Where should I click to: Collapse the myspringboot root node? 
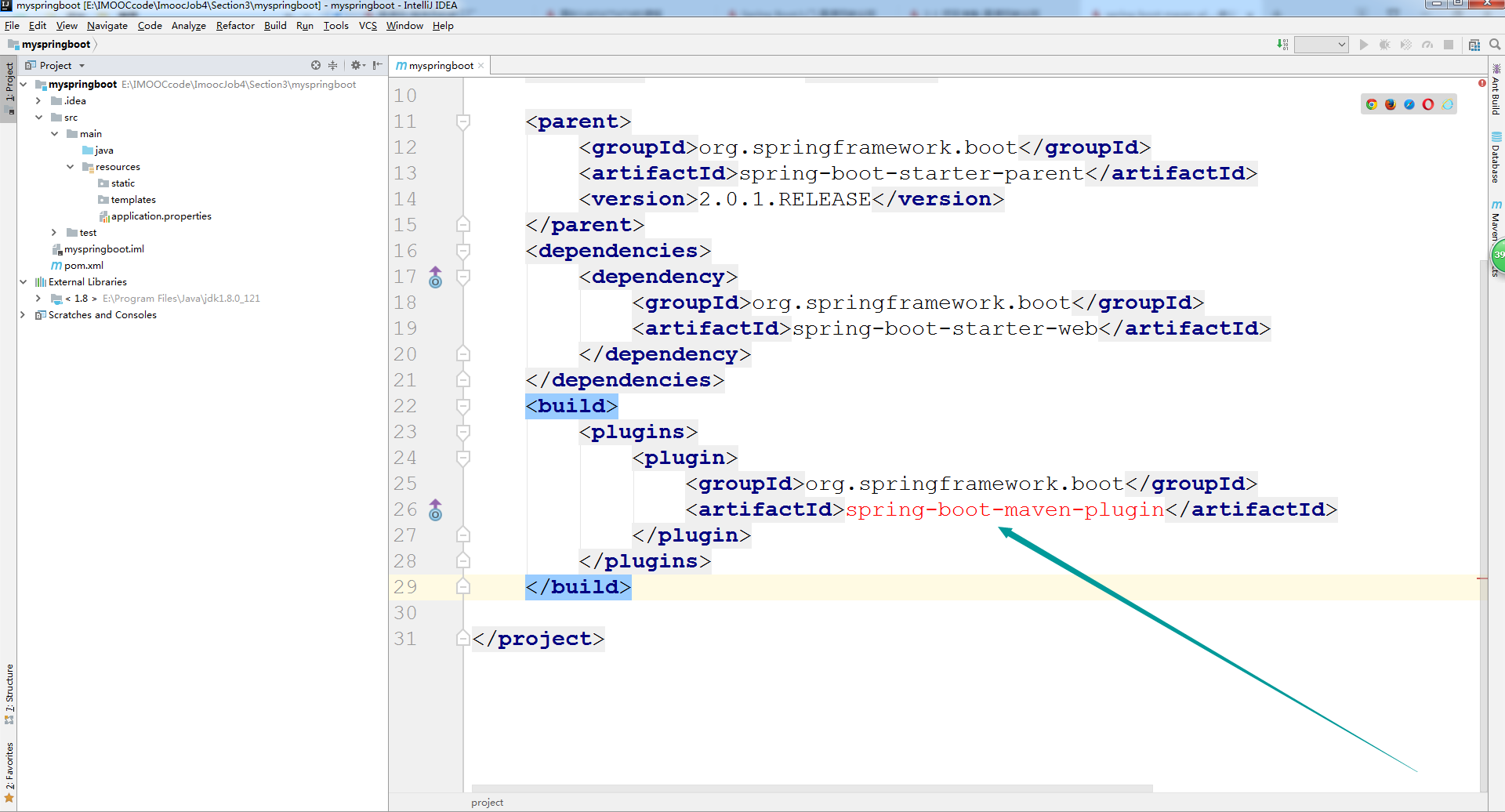23,84
